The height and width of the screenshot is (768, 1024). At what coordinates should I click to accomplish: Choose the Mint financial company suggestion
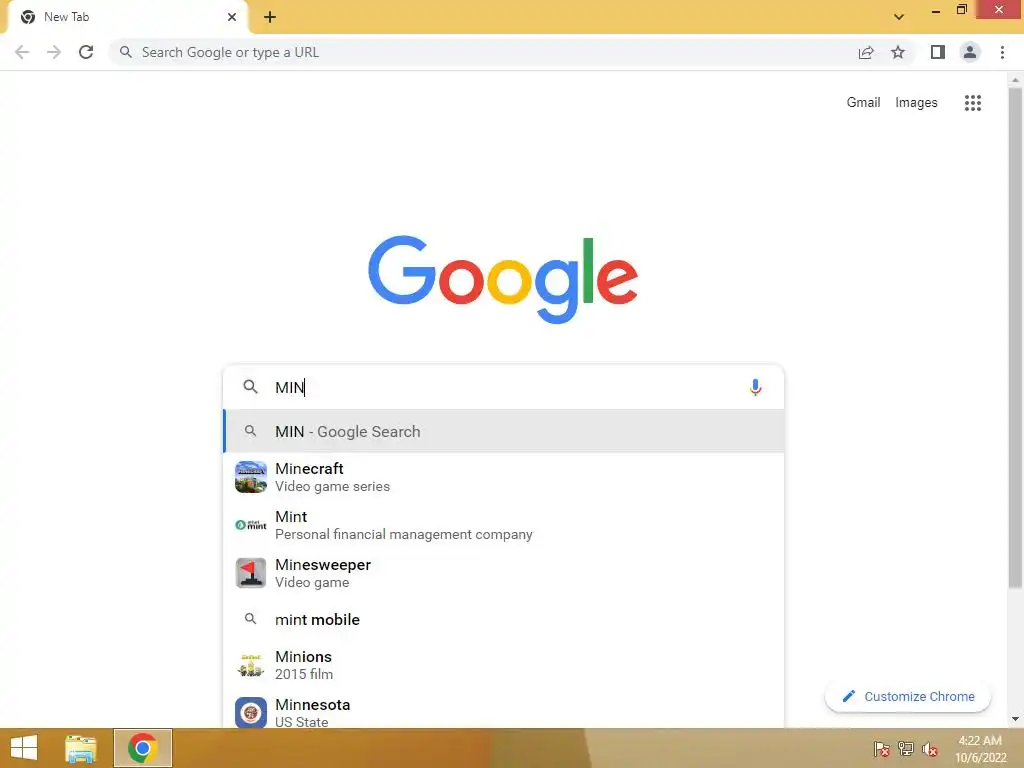(504, 525)
